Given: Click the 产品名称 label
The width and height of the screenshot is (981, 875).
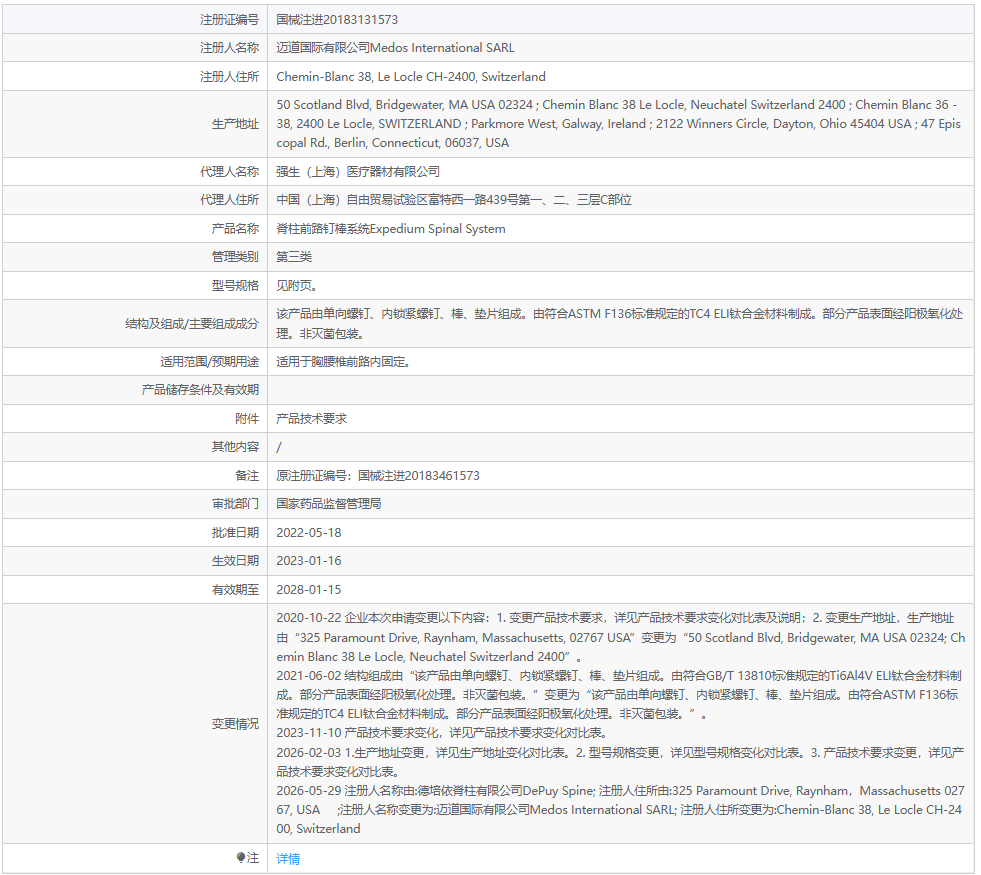Looking at the screenshot, I should tap(235, 228).
